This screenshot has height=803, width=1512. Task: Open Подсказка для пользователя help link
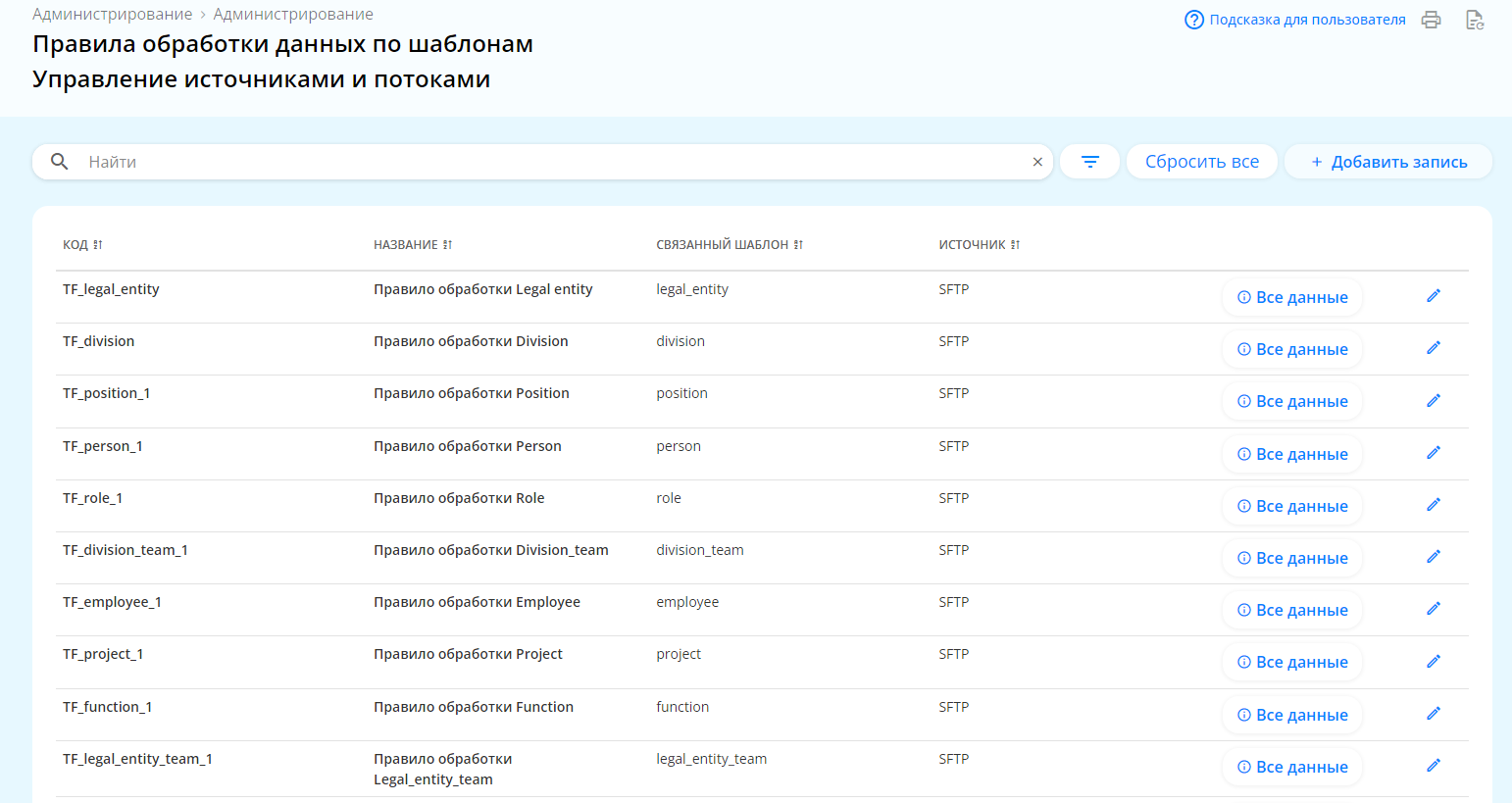click(x=1294, y=20)
